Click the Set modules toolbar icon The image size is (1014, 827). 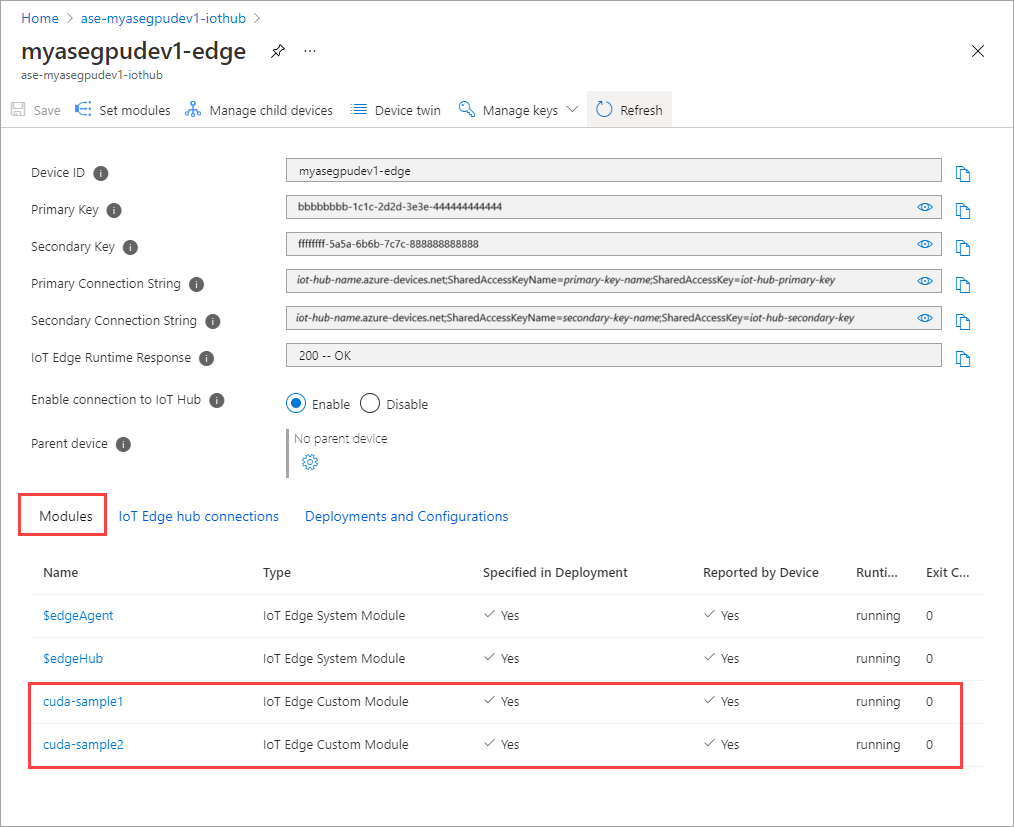tap(83, 109)
